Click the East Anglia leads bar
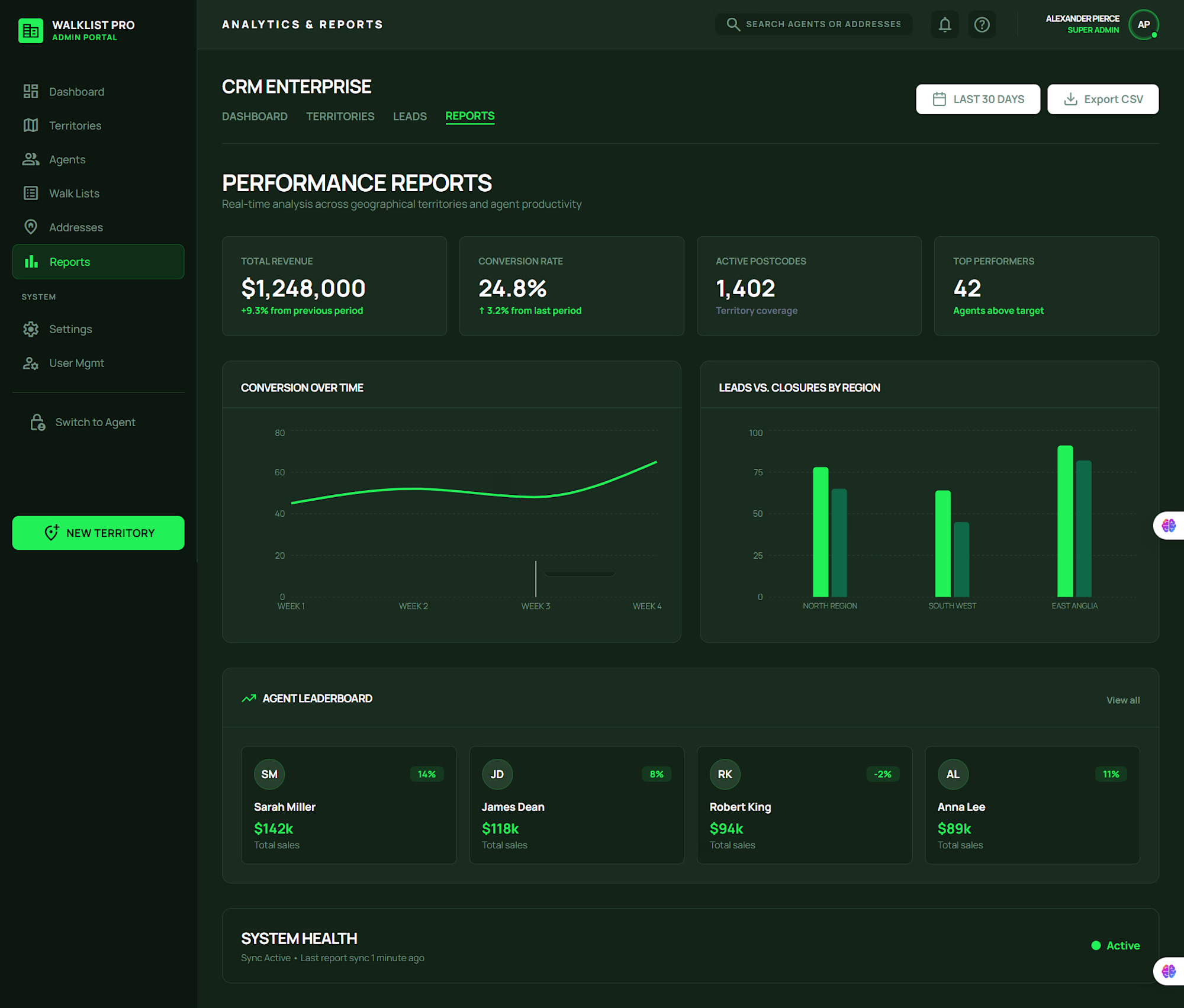This screenshot has width=1184, height=1008. 1064,521
